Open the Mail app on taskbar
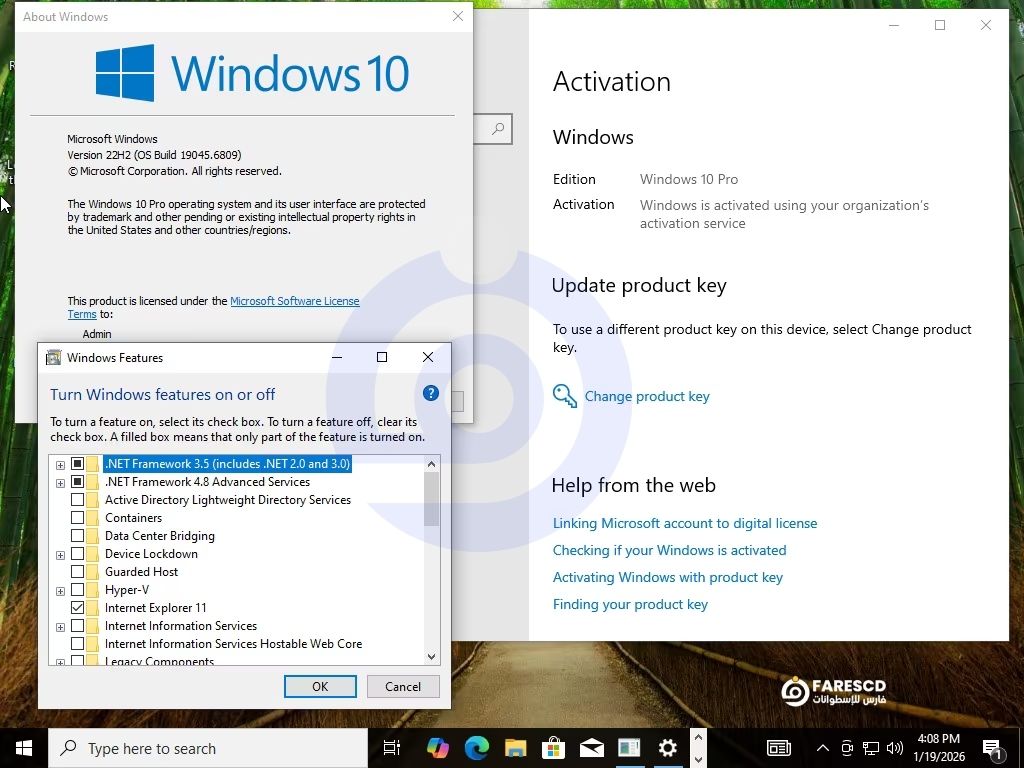 point(591,748)
